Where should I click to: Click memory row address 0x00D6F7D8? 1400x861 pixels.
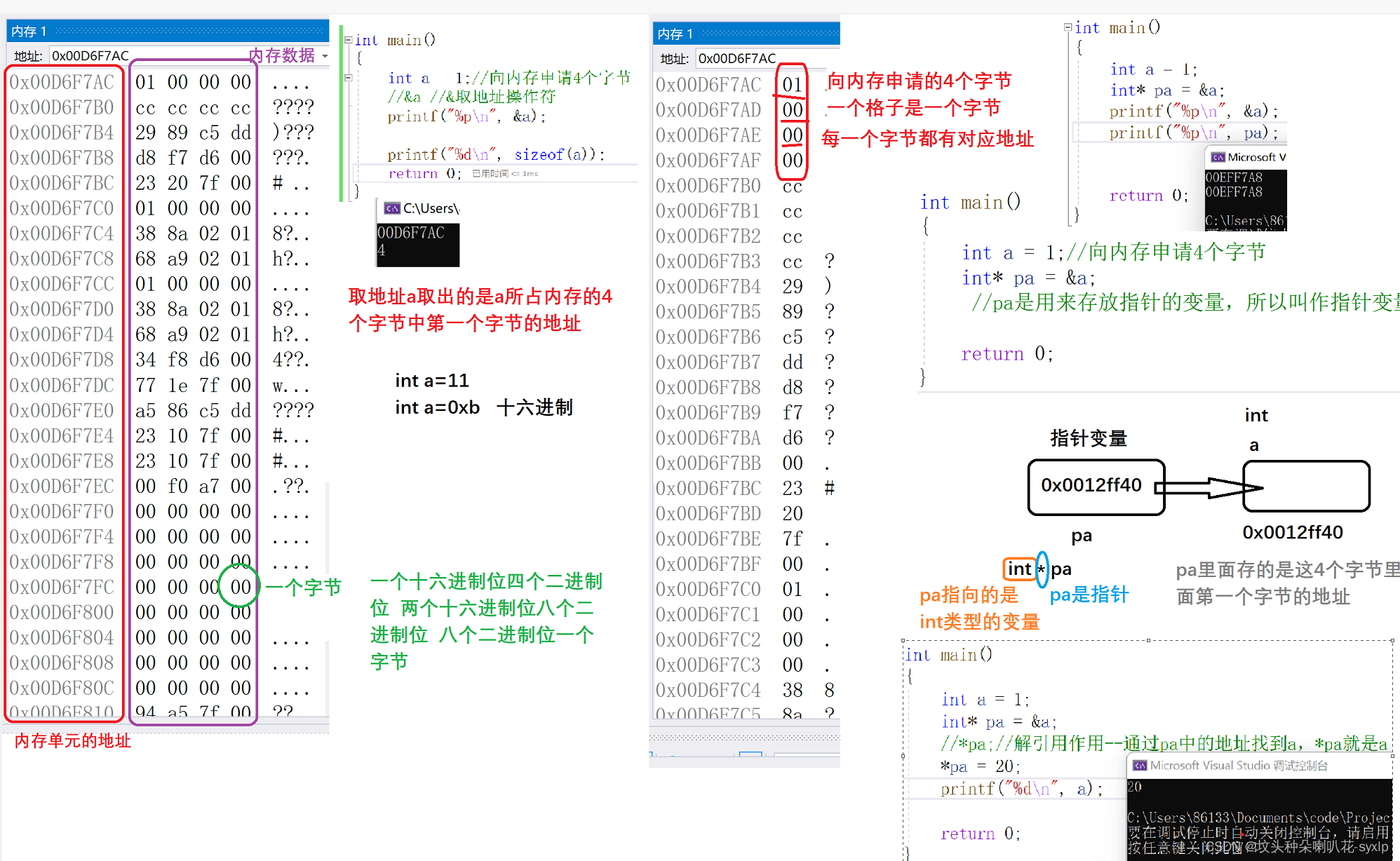point(62,360)
